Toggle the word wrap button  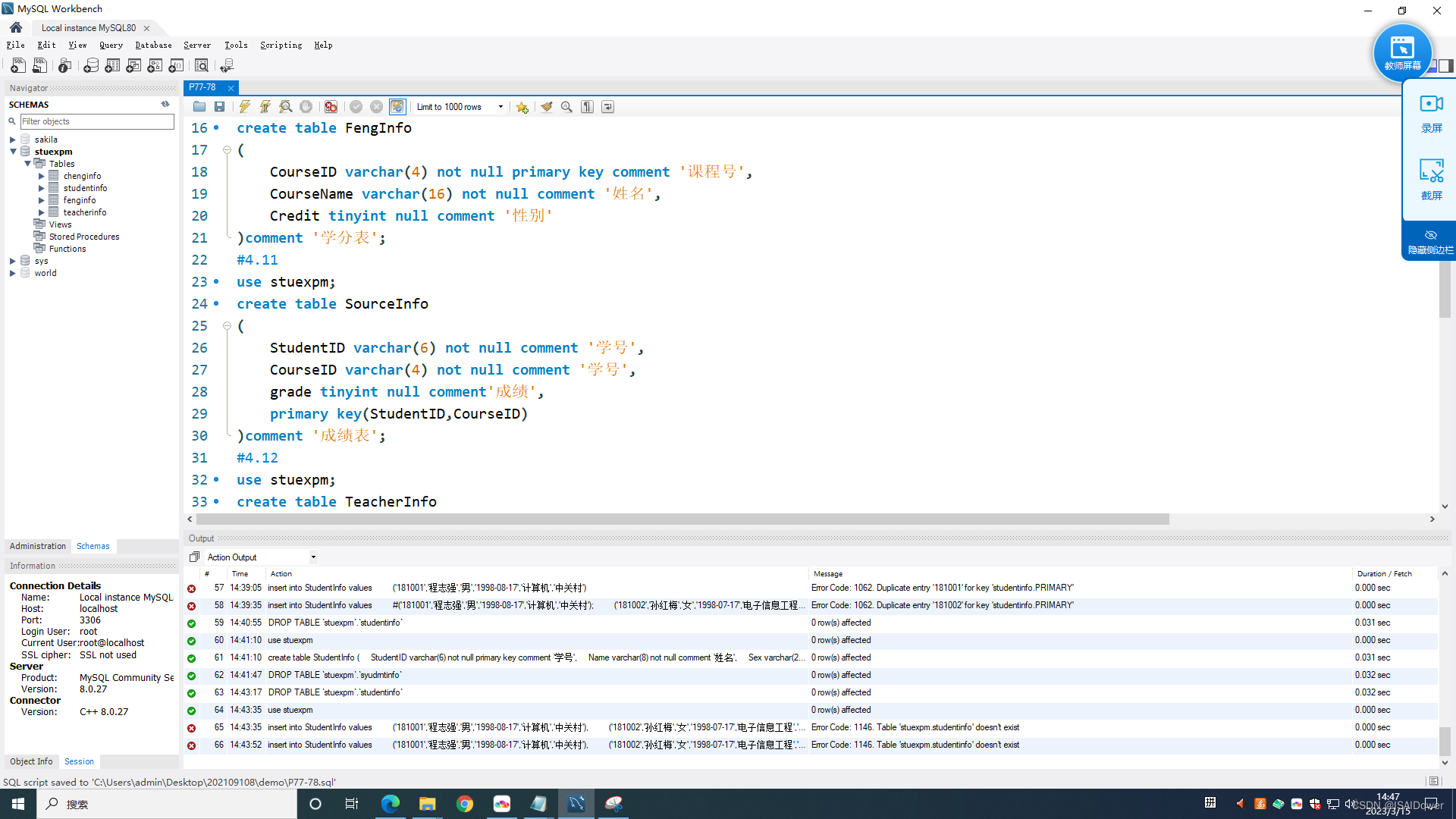607,107
